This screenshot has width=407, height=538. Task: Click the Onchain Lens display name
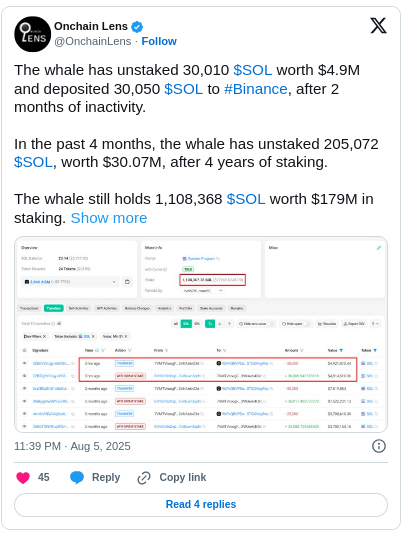click(x=91, y=26)
